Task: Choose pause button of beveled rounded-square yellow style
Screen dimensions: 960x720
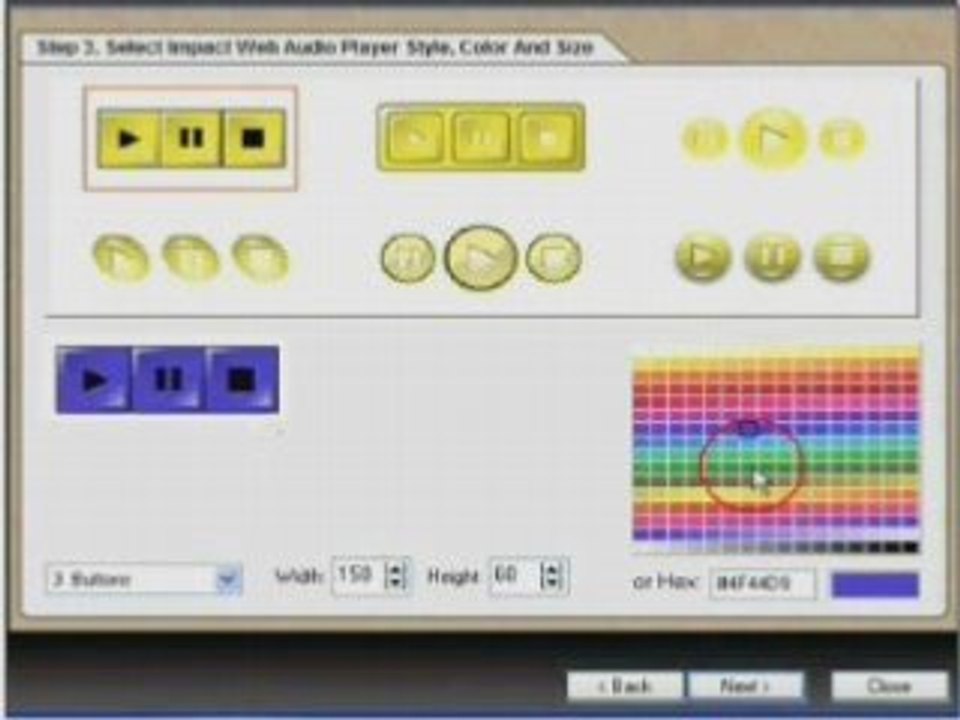Action: coord(481,137)
